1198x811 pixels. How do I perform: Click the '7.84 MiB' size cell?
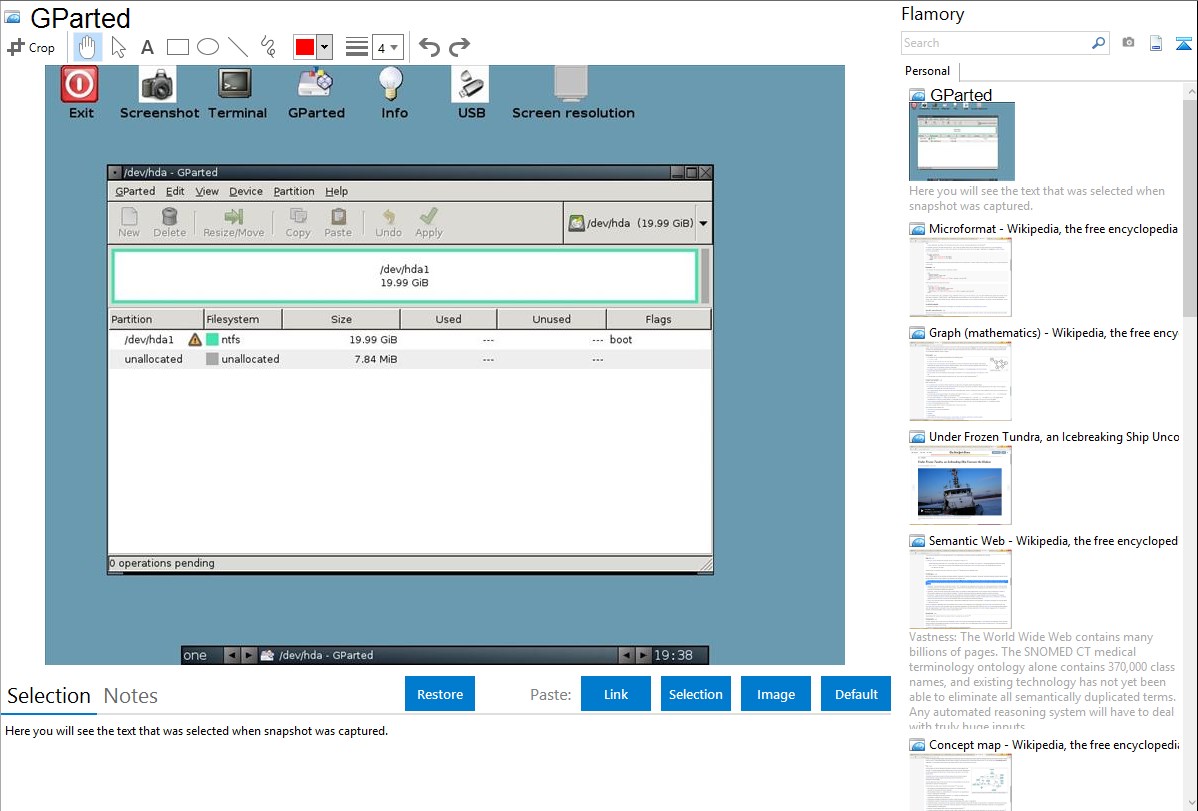click(375, 359)
